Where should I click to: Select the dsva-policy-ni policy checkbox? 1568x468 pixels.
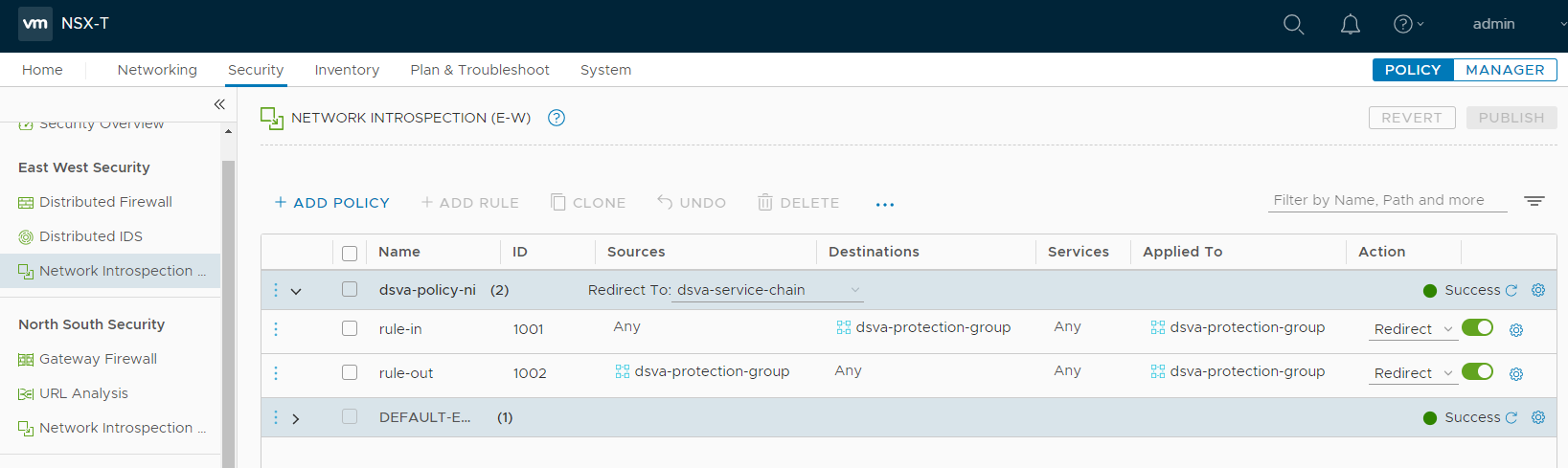(x=350, y=289)
